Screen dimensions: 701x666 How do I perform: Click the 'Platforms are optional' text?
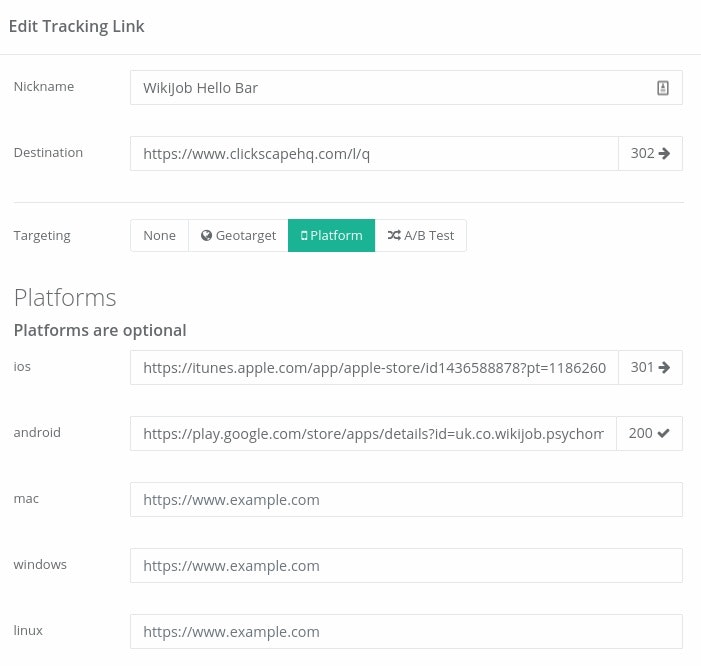[x=100, y=330]
